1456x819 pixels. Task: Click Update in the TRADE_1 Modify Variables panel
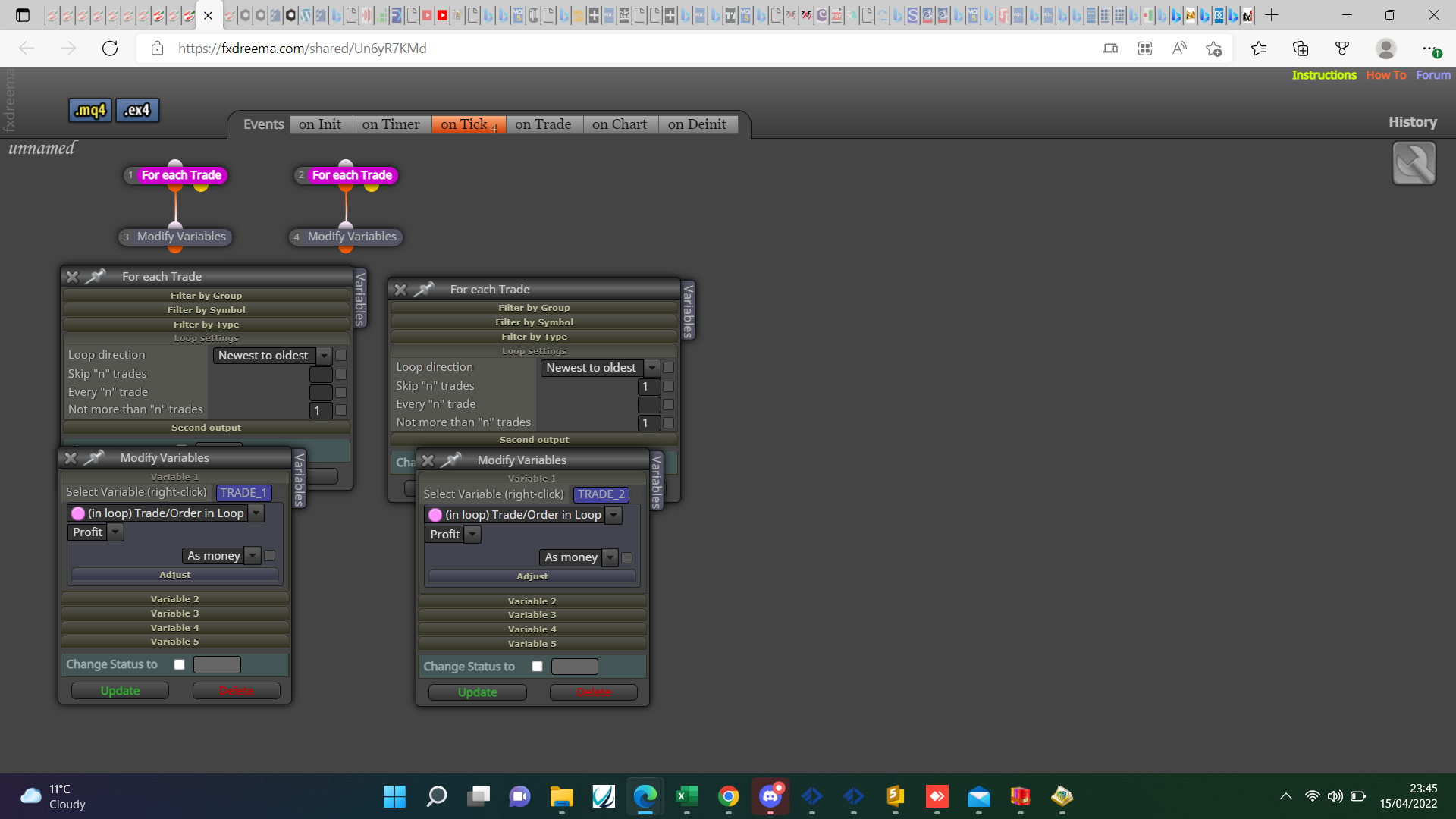pos(120,691)
